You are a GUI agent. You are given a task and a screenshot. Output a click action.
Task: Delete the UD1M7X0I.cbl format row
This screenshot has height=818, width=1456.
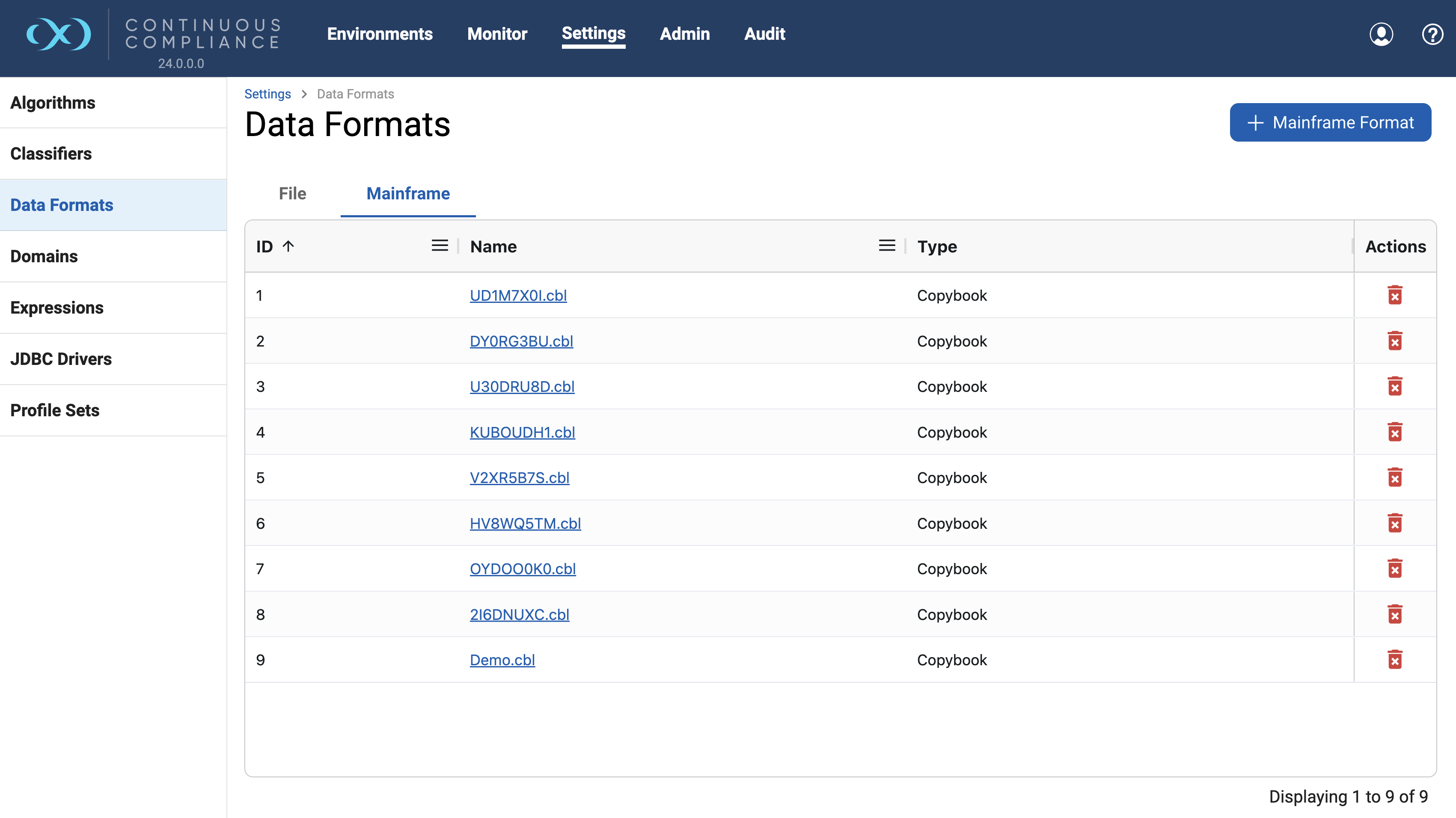1394,296
